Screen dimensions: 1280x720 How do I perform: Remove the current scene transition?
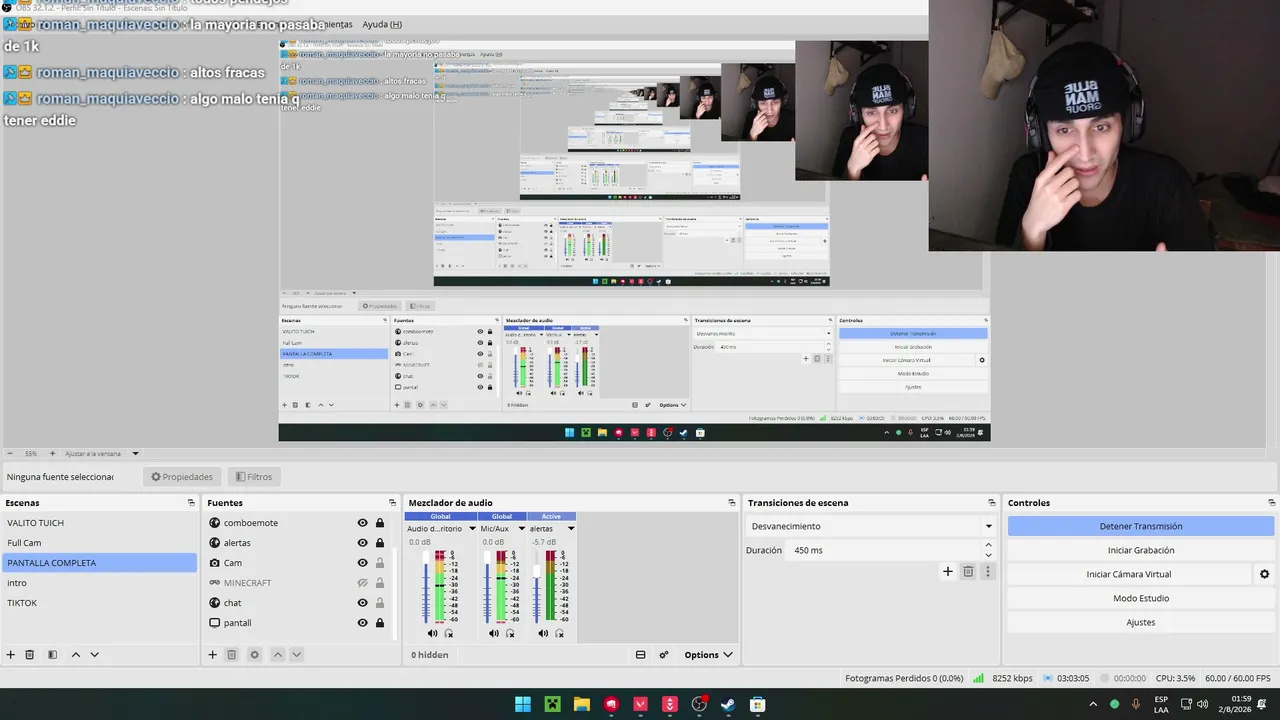pos(968,572)
